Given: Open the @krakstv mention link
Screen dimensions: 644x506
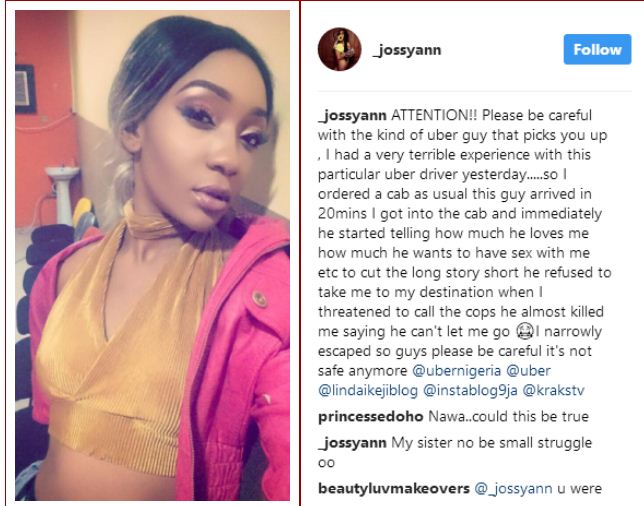Looking at the screenshot, I should (553, 390).
